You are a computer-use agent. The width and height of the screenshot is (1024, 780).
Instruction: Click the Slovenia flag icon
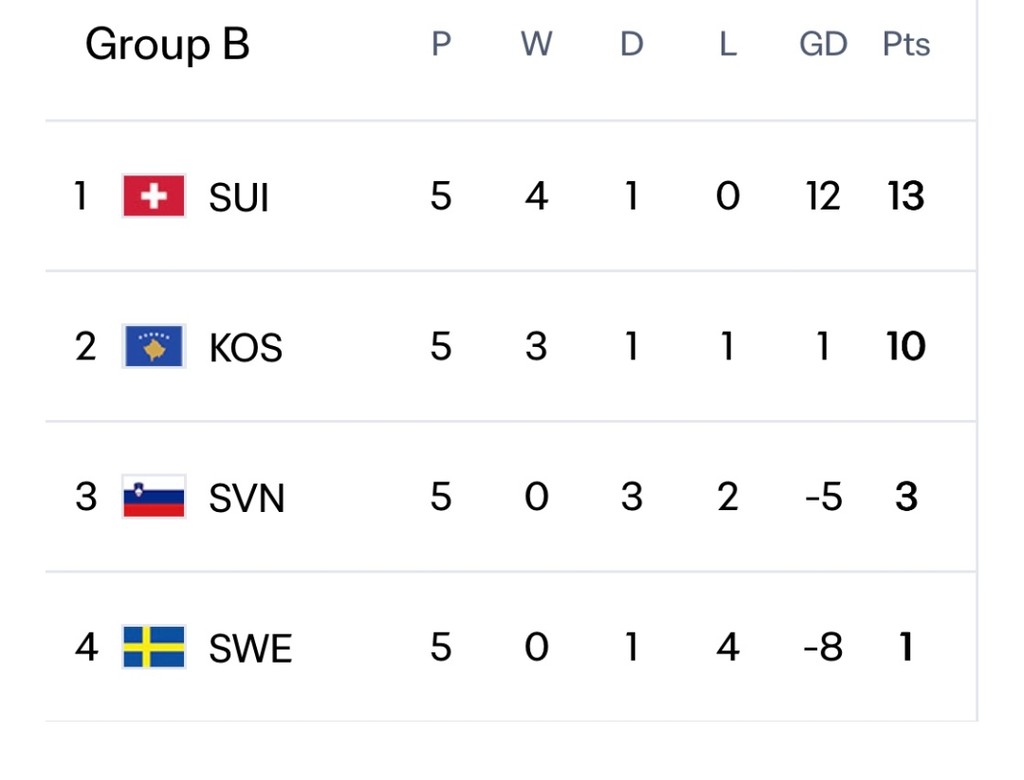[154, 496]
